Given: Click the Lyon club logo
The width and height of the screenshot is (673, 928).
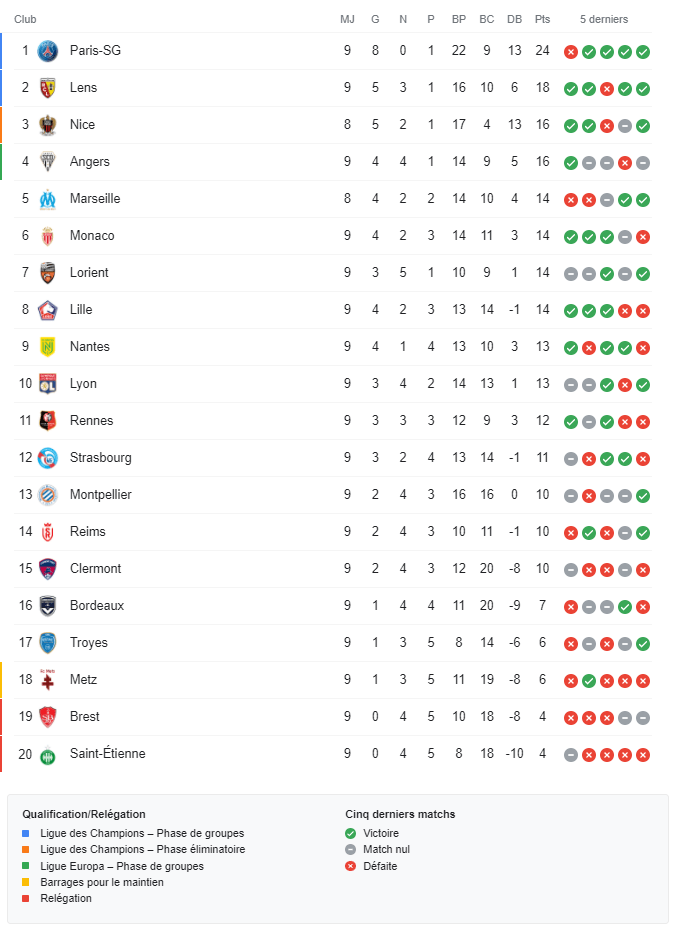Looking at the screenshot, I should click(x=47, y=384).
